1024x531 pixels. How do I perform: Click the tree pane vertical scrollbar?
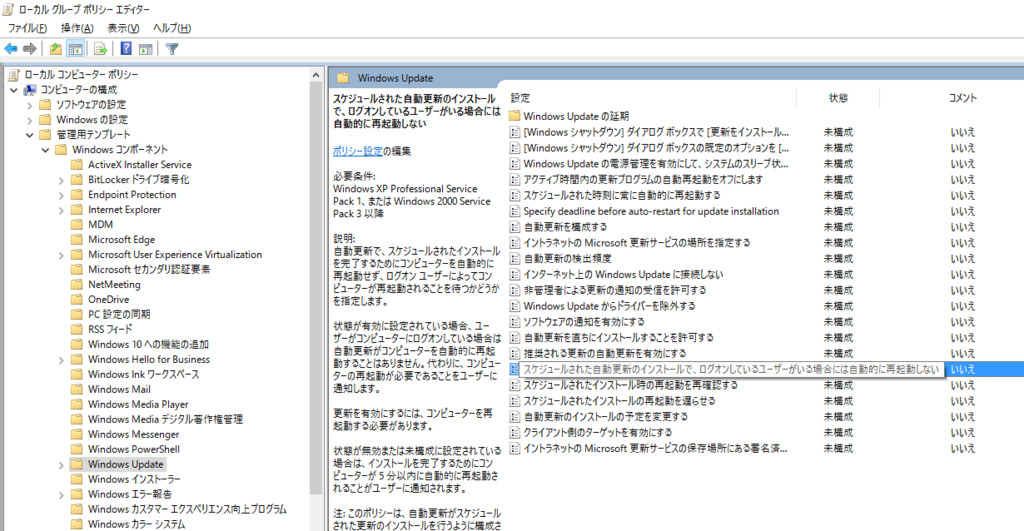click(316, 287)
